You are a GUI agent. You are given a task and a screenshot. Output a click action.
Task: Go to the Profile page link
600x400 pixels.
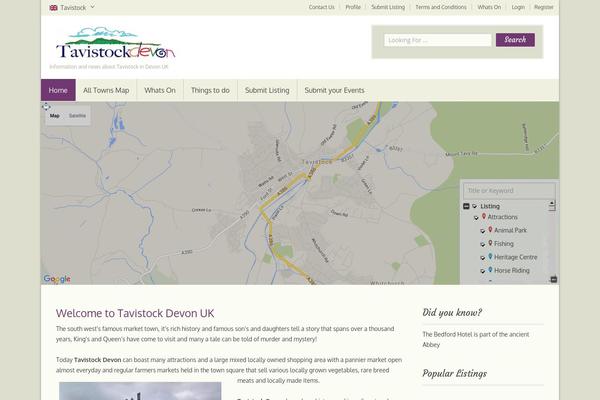[353, 7]
